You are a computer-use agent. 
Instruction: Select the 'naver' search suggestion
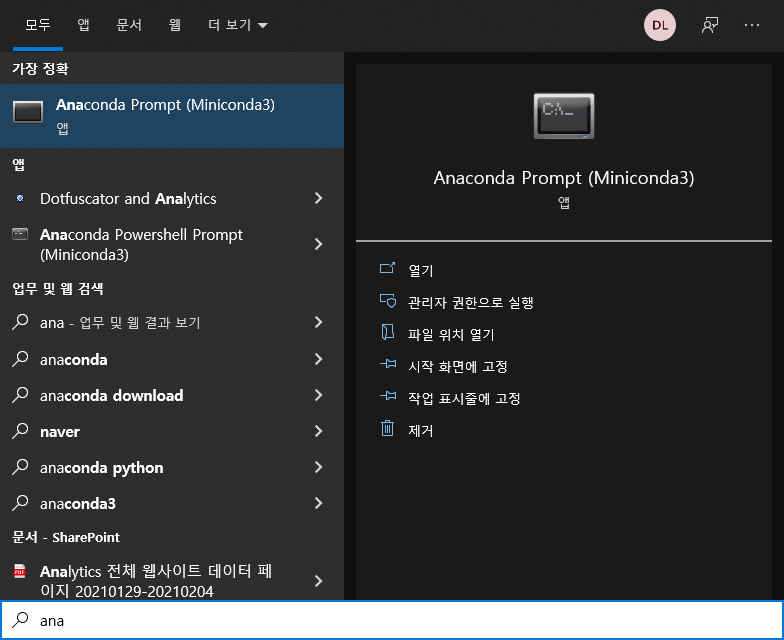click(60, 432)
